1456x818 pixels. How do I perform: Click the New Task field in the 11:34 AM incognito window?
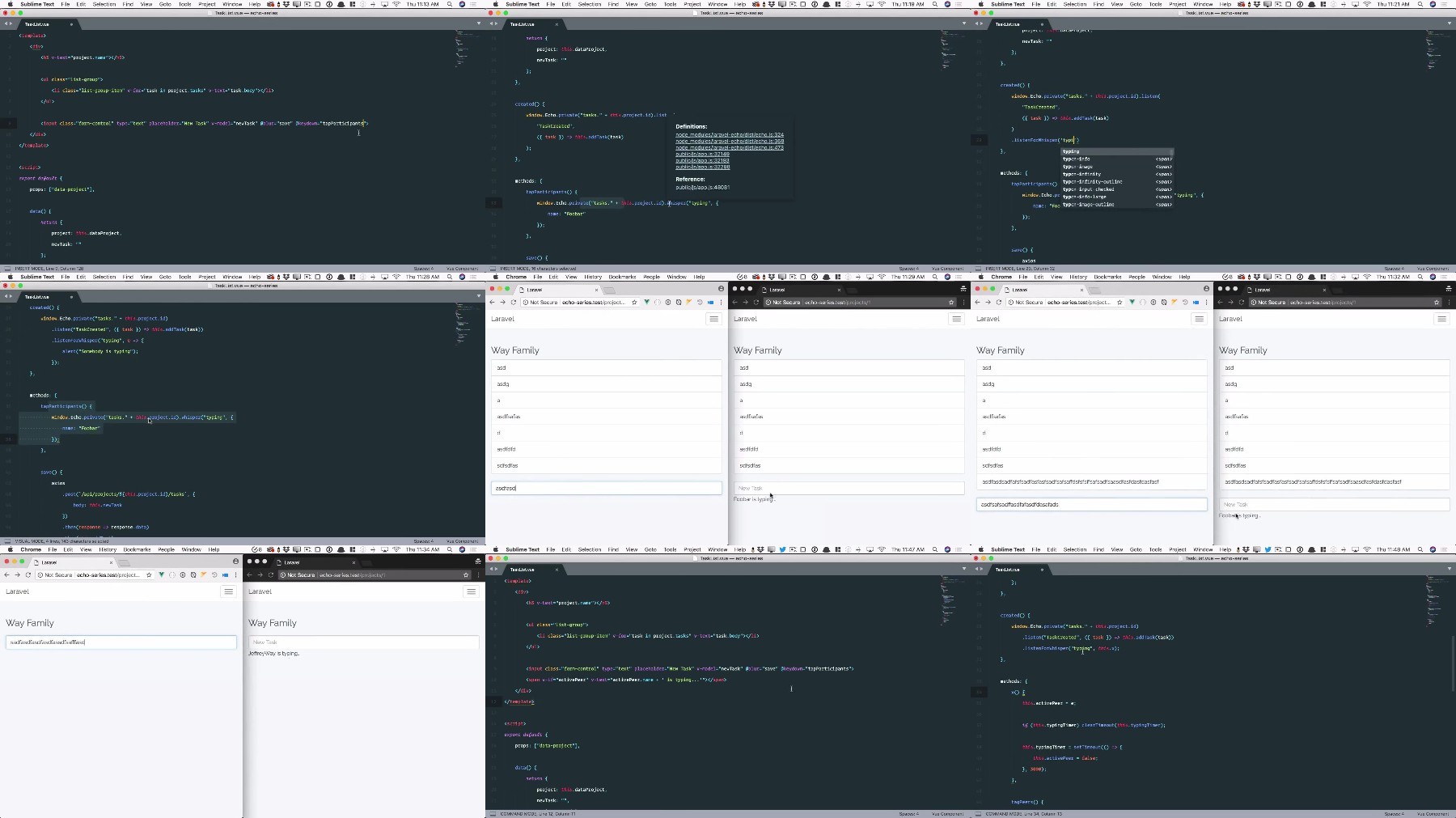363,642
